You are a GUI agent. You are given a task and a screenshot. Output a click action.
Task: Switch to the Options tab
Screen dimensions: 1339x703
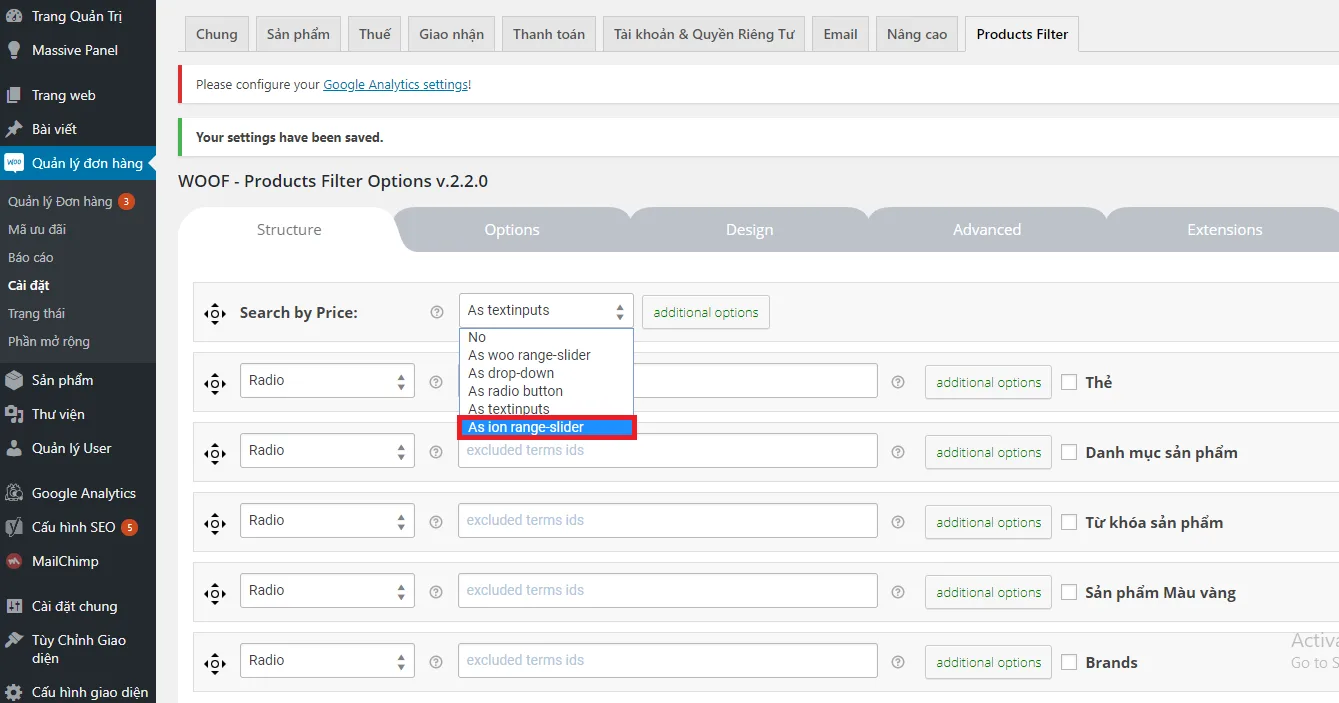tap(512, 229)
